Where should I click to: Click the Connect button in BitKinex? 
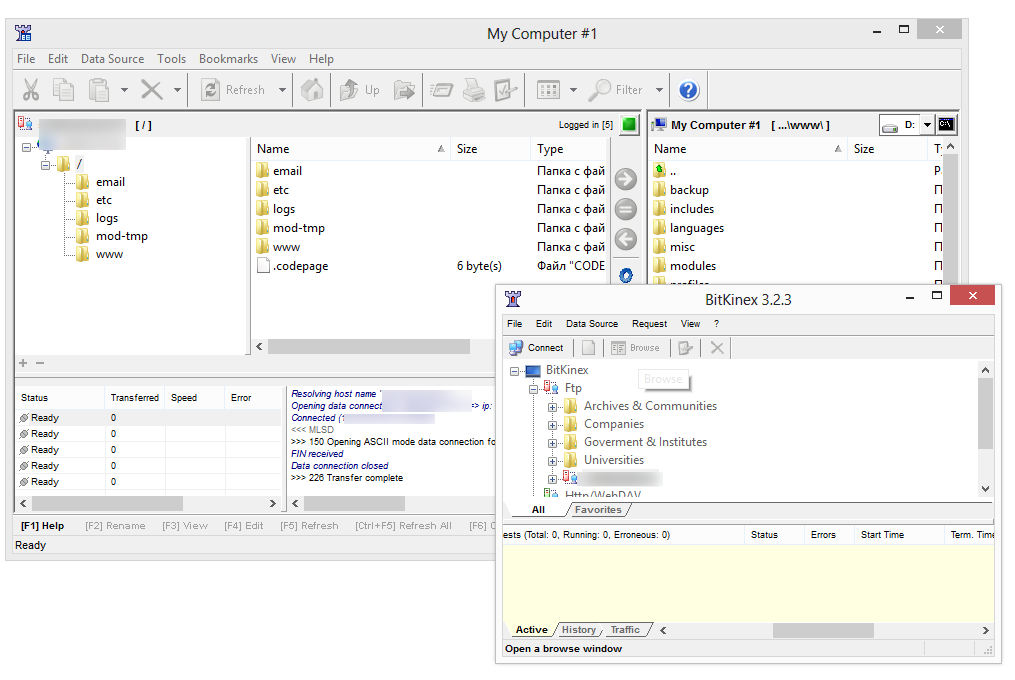click(x=537, y=348)
